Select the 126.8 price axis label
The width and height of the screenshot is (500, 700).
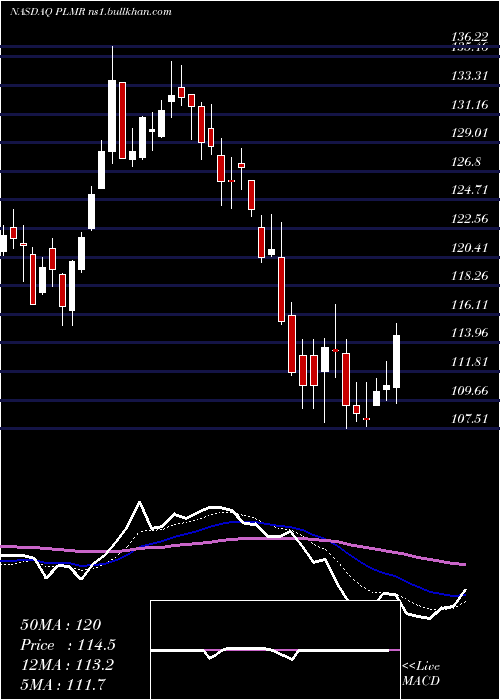pos(466,162)
